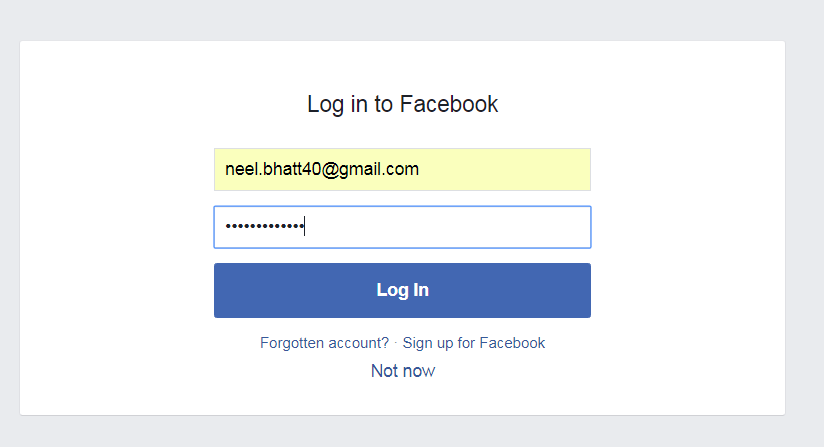The image size is (824, 447).
Task: Click the @ symbol in the email address
Action: point(331,169)
